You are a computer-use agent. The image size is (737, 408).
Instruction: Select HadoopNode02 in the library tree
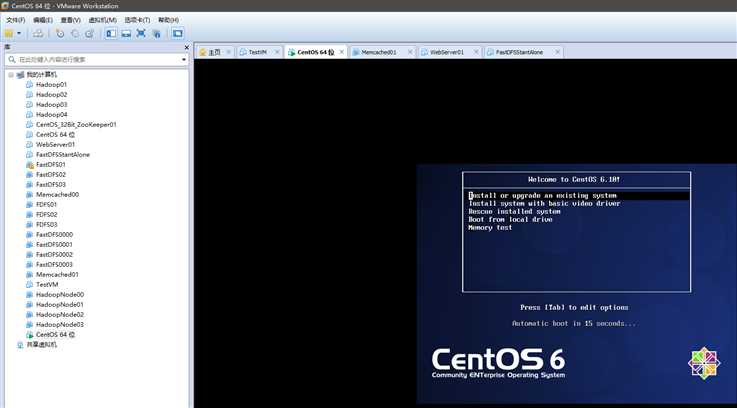click(x=60, y=314)
